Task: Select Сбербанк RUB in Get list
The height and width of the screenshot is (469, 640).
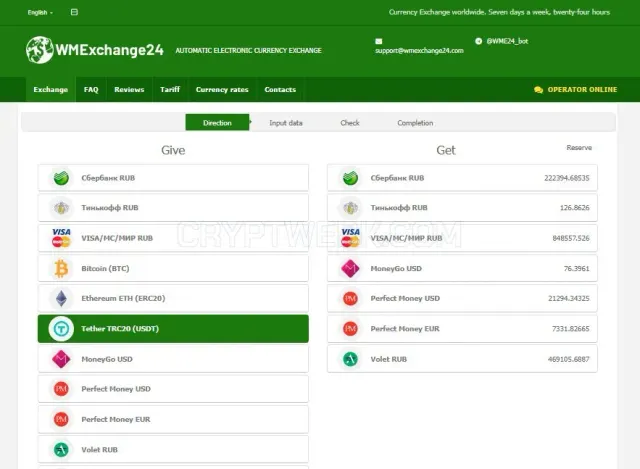Action: coord(462,178)
